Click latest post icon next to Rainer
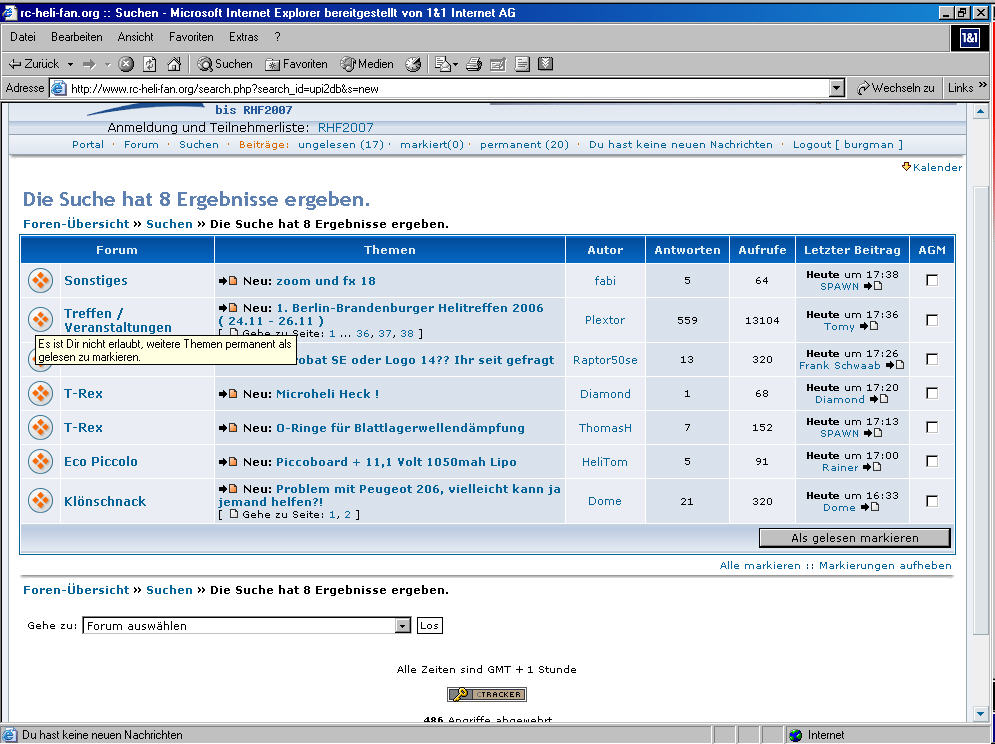The height and width of the screenshot is (744, 995). [873, 467]
